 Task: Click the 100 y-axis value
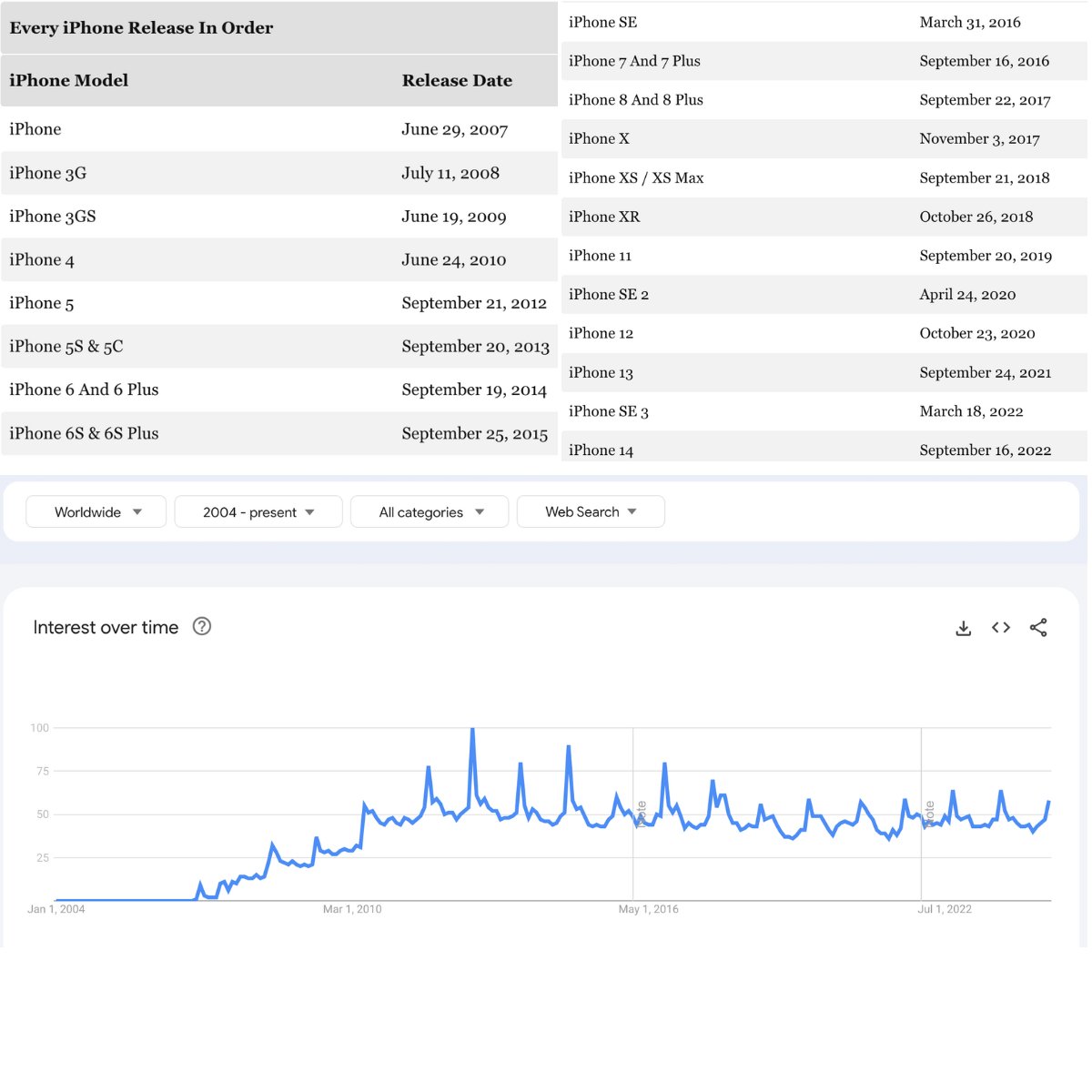(40, 728)
